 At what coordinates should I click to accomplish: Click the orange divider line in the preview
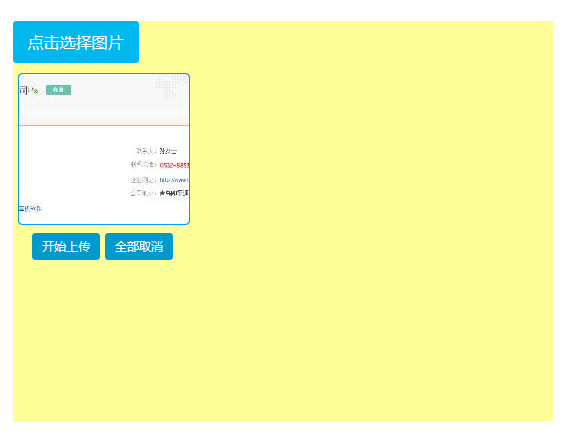coord(104,125)
